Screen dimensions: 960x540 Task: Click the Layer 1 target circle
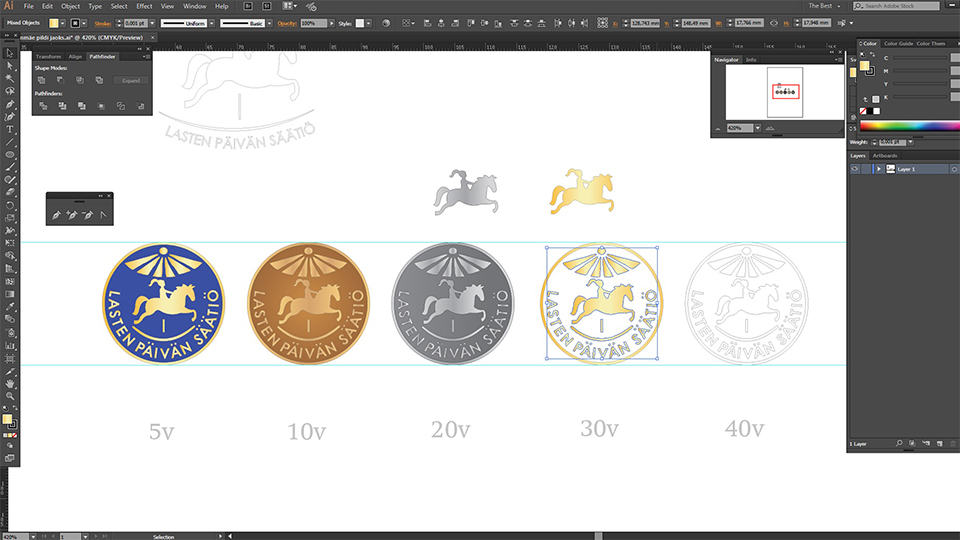pyautogui.click(x=954, y=169)
